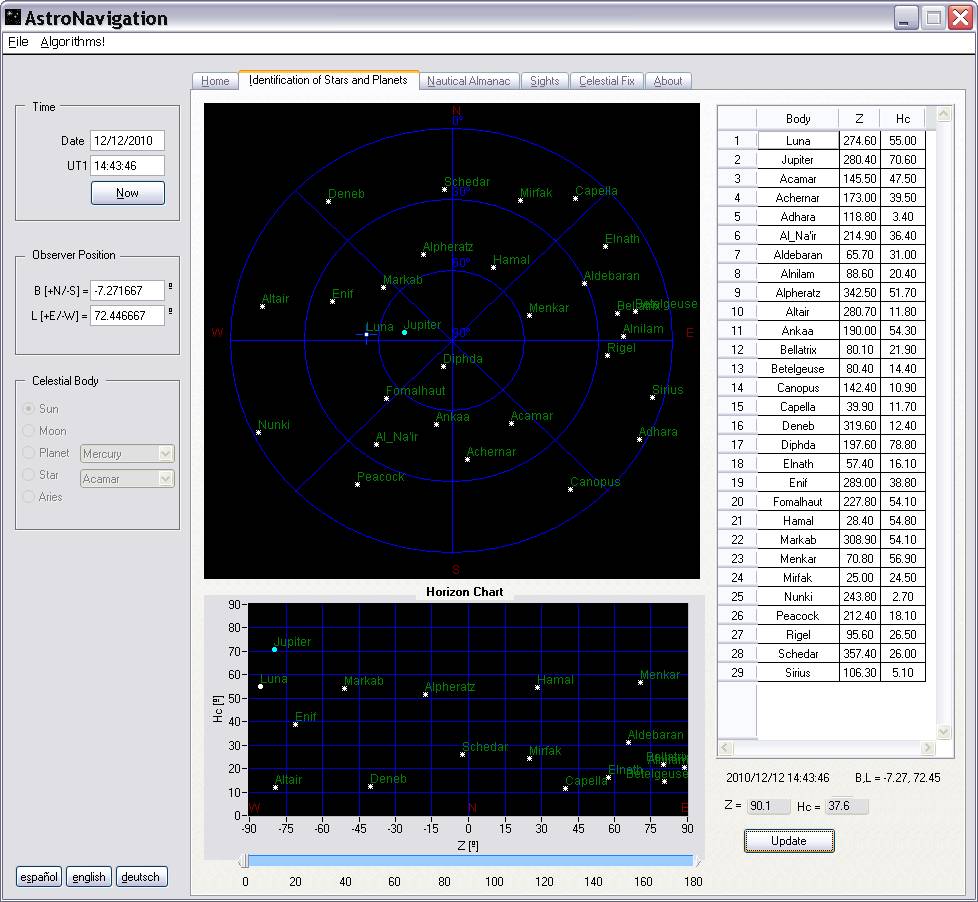The width and height of the screenshot is (978, 902).
Task: Open the Algorithms! menu
Action: pos(72,42)
